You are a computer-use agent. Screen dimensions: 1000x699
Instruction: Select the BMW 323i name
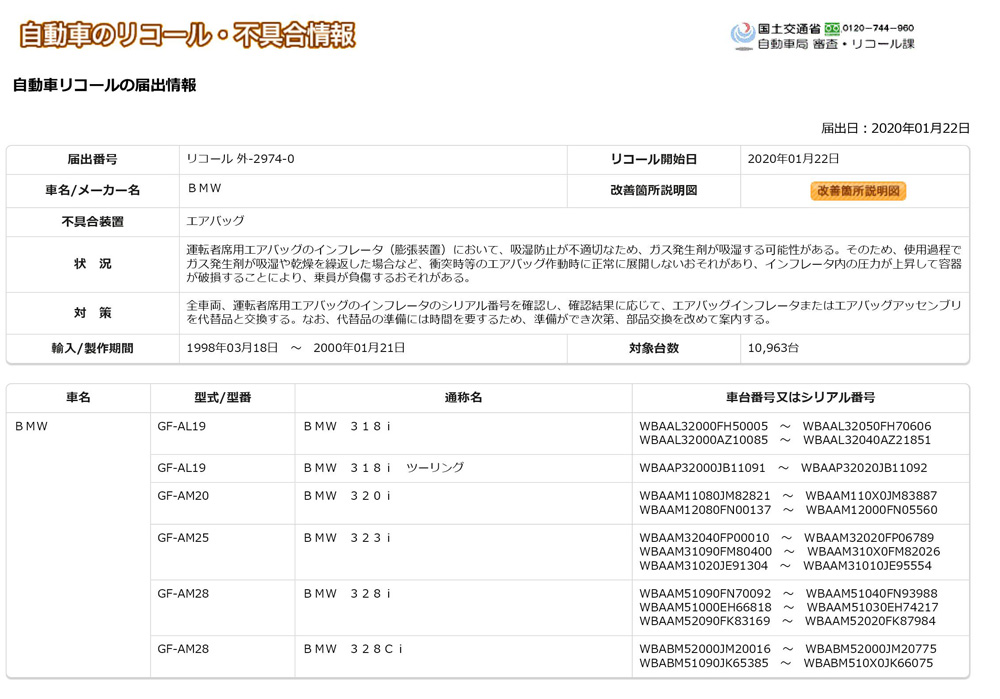click(347, 538)
